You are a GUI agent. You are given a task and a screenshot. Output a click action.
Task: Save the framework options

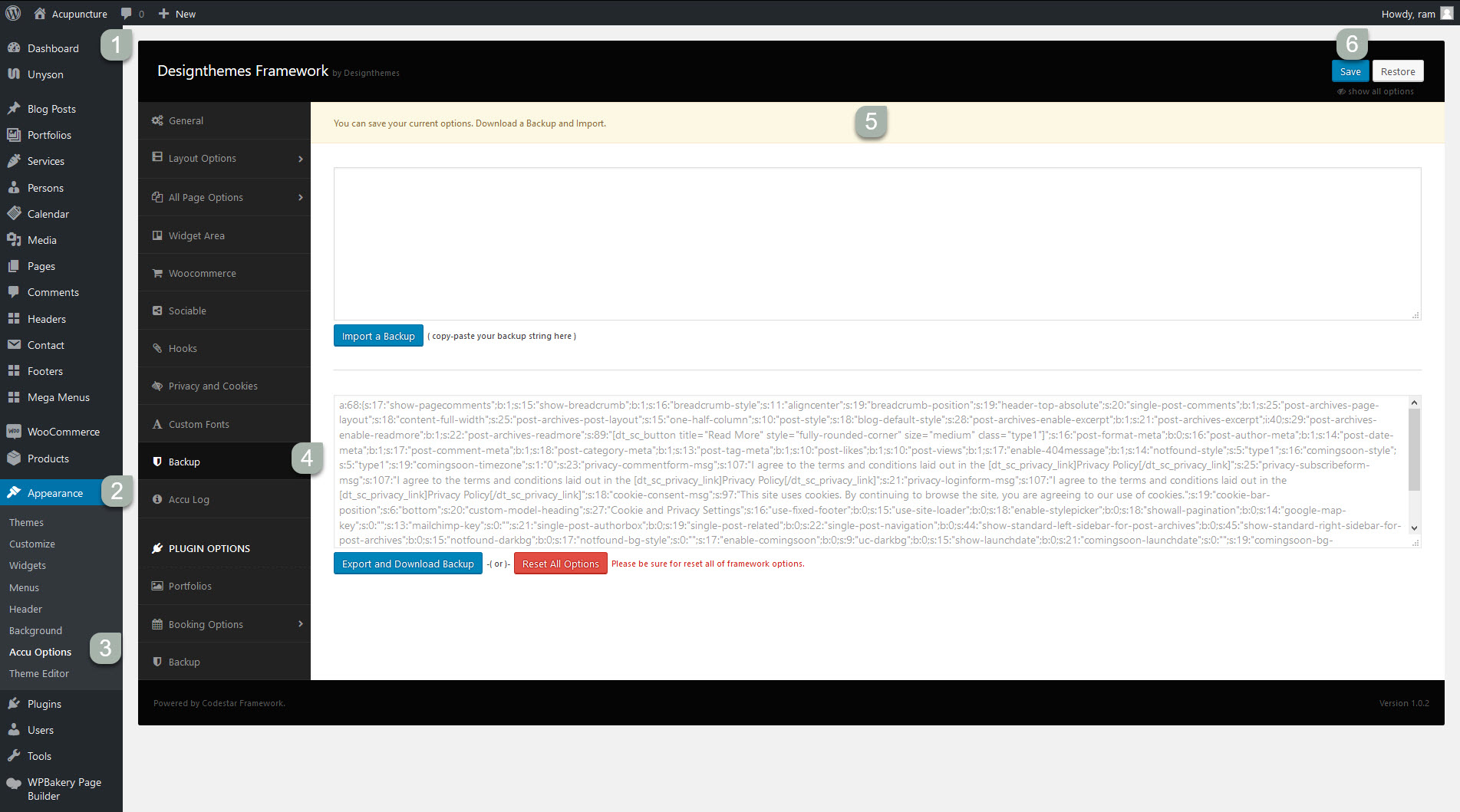1350,71
